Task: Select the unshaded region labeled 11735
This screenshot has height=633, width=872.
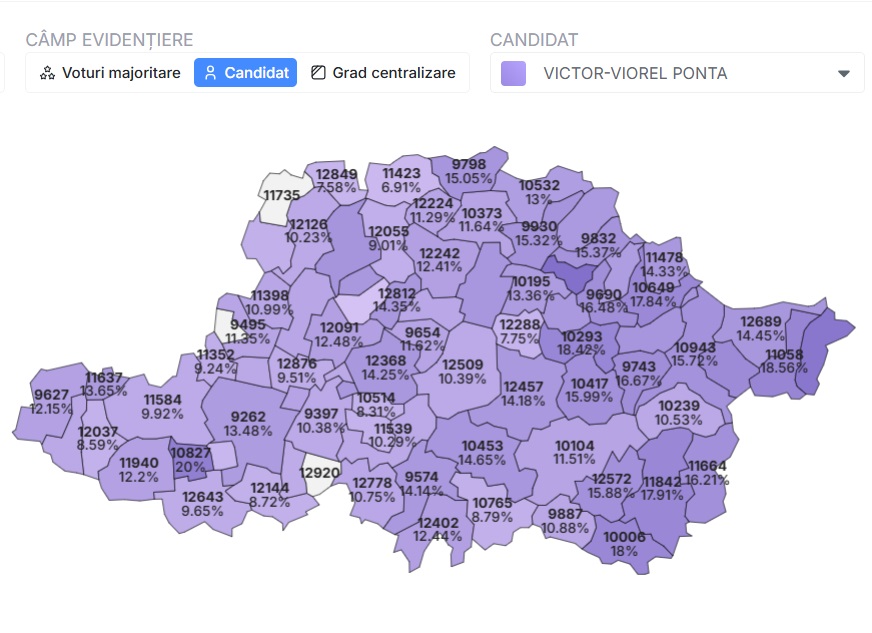Action: (x=282, y=196)
